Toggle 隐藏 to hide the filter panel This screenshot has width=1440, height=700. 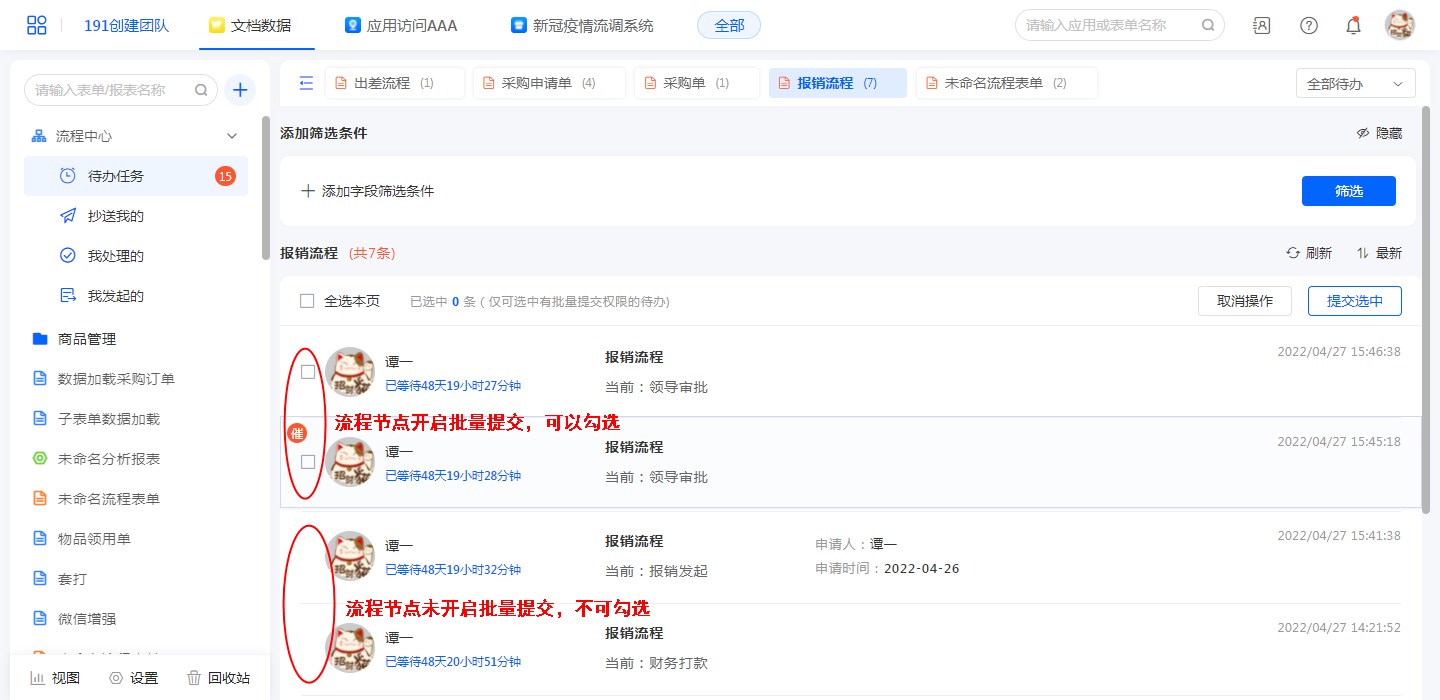tap(1379, 133)
